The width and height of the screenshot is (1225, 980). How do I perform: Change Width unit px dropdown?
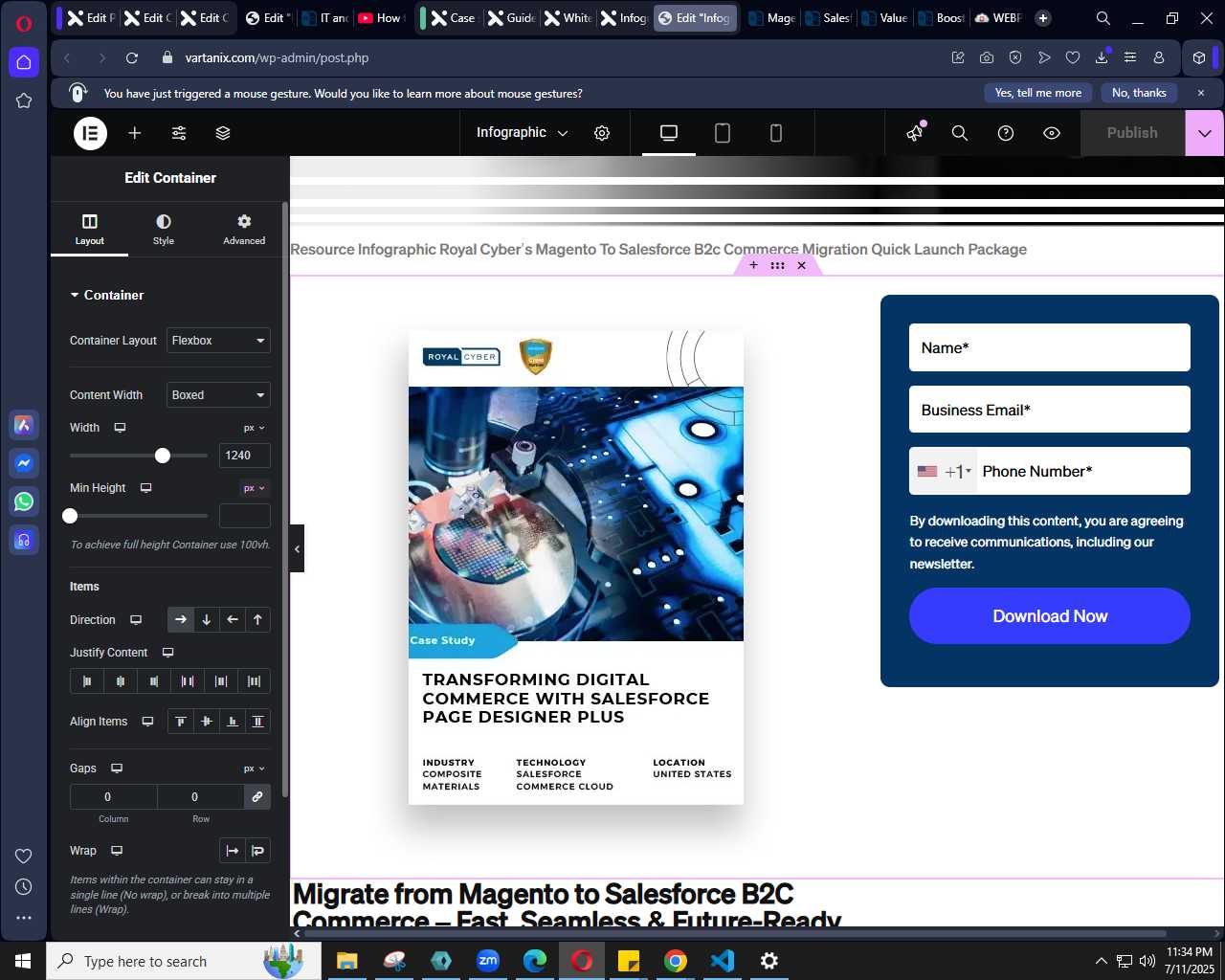(x=255, y=428)
